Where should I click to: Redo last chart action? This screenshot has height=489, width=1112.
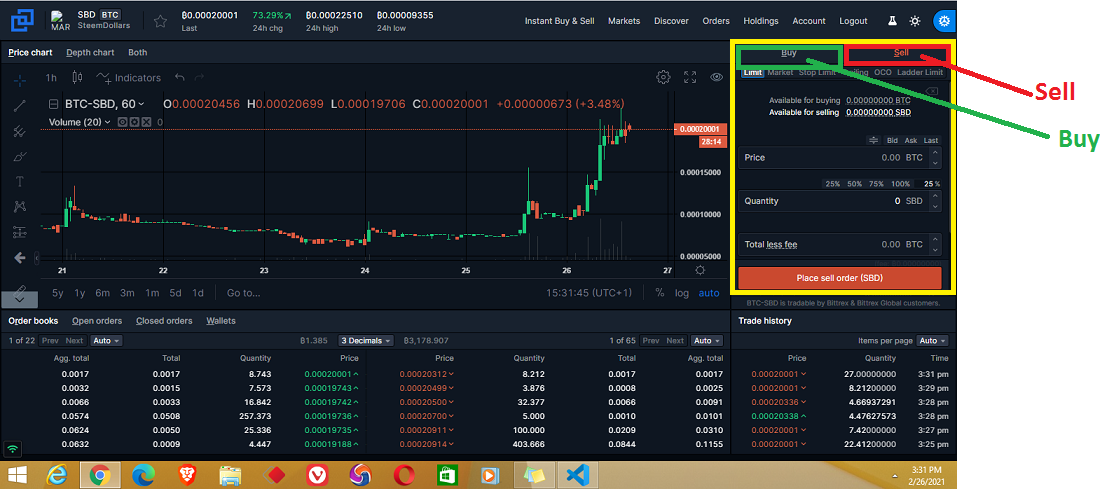coord(200,77)
